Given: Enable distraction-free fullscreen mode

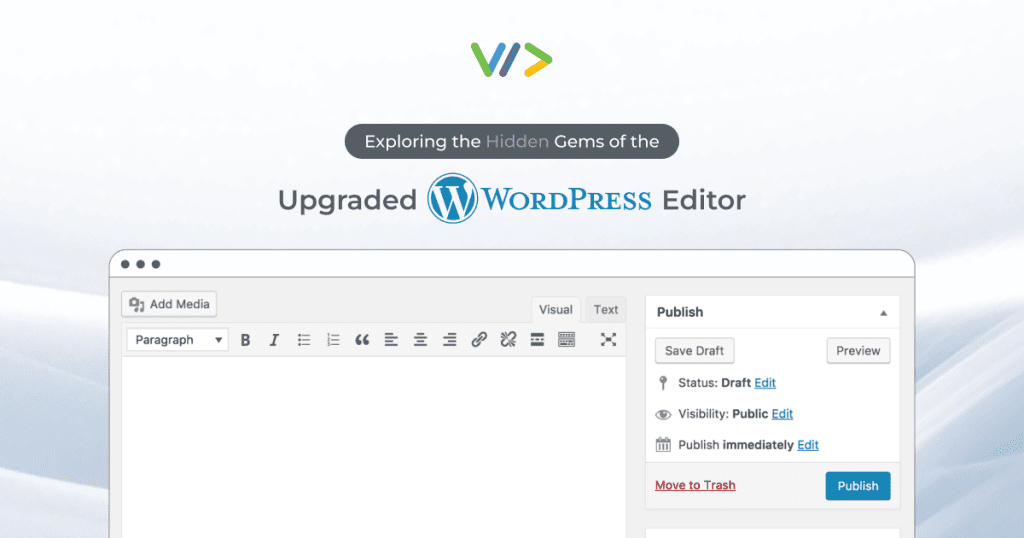Looking at the screenshot, I should tap(608, 340).
